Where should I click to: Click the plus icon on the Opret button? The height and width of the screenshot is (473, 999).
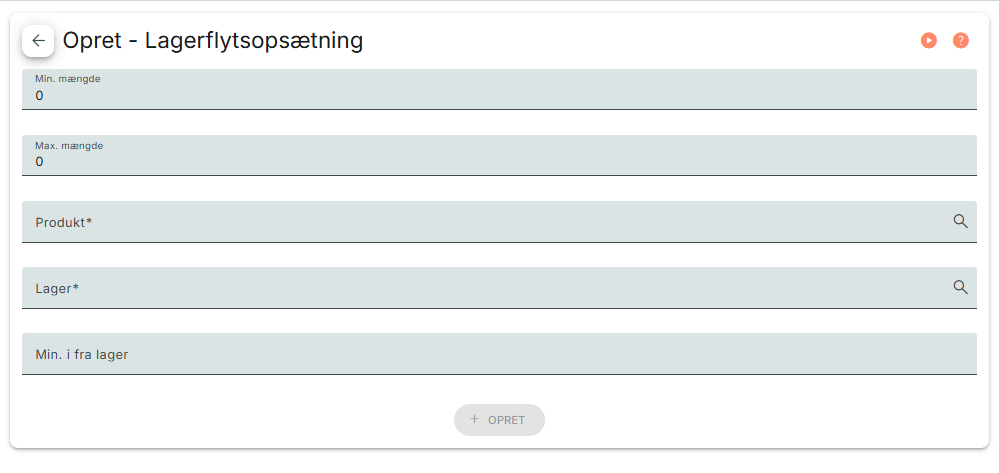(x=474, y=420)
